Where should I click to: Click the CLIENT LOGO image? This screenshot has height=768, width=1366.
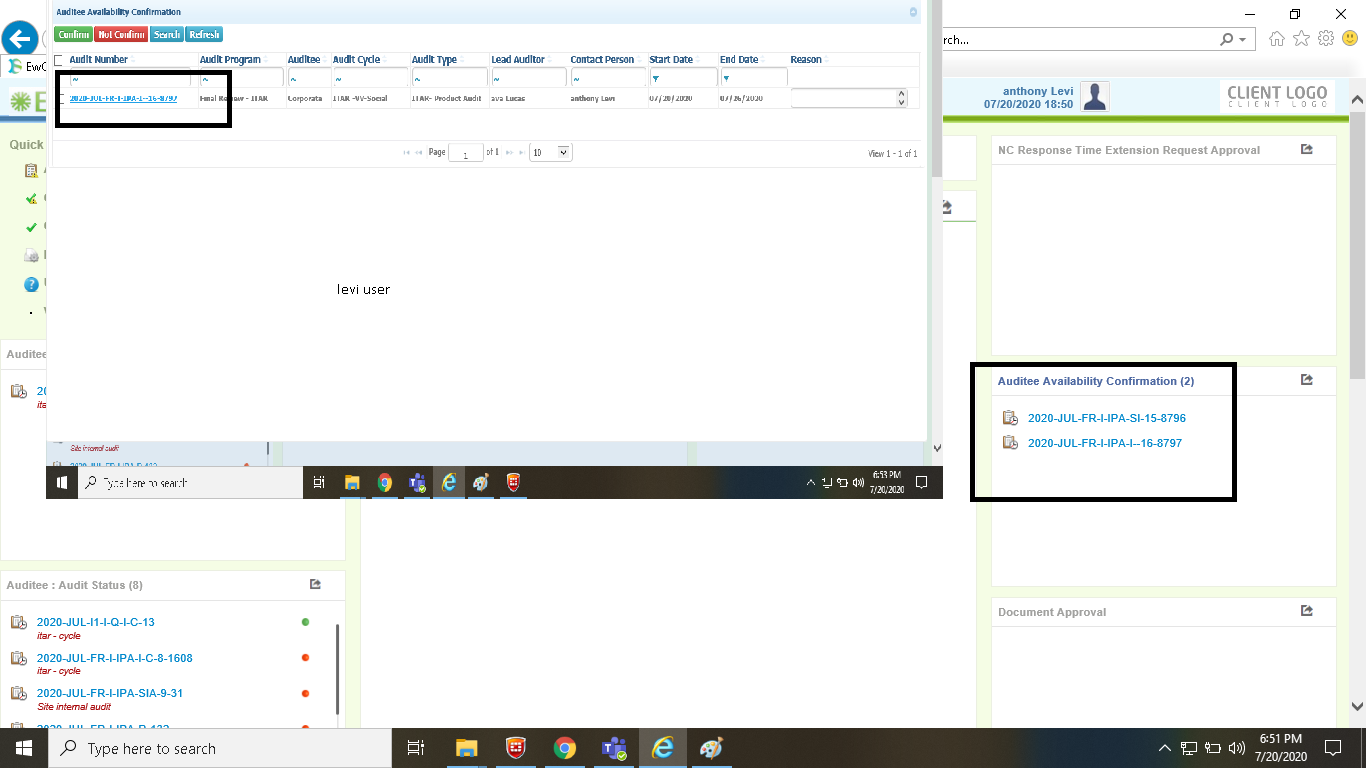pyautogui.click(x=1277, y=97)
